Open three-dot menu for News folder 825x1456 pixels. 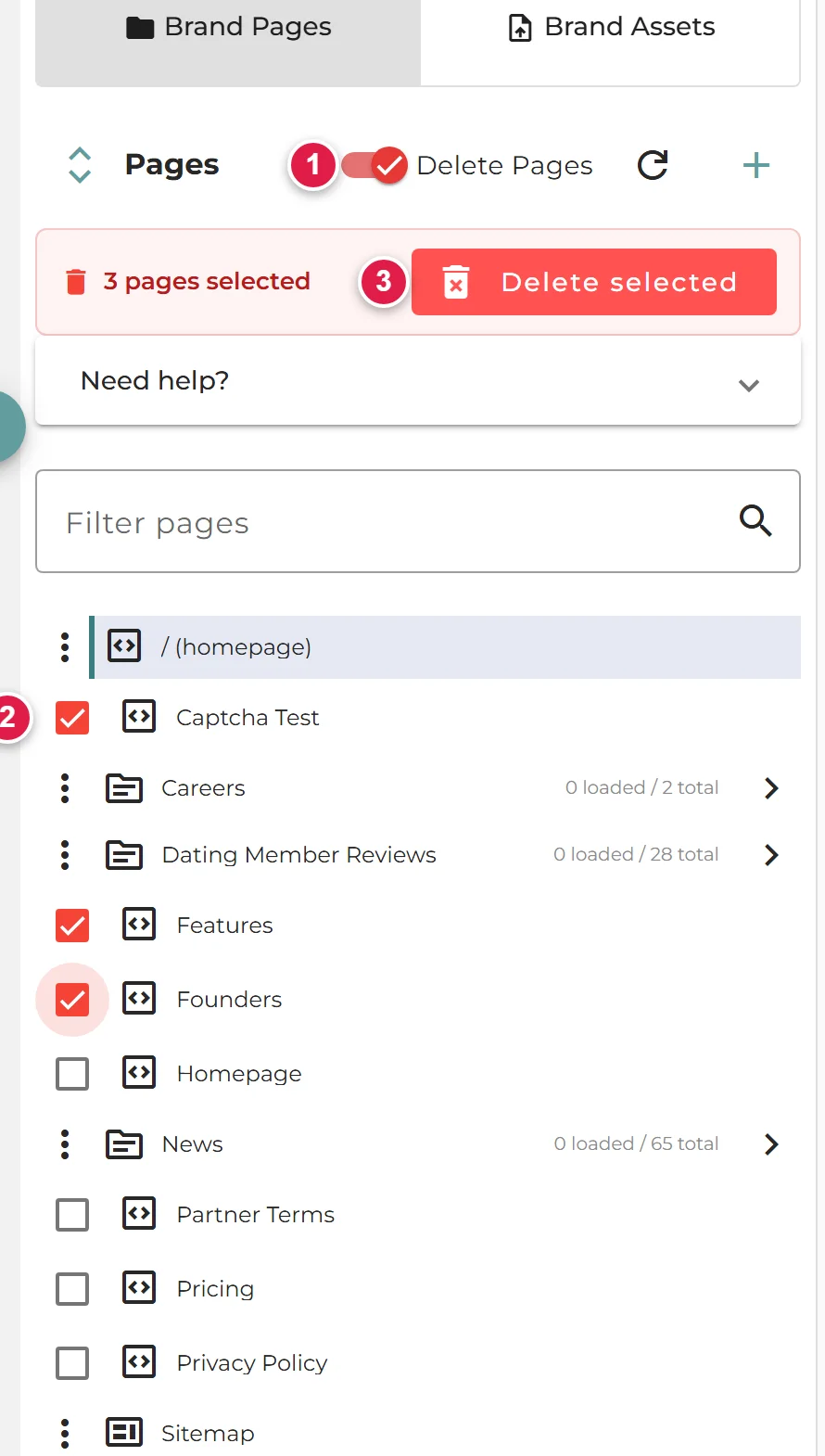click(65, 1144)
